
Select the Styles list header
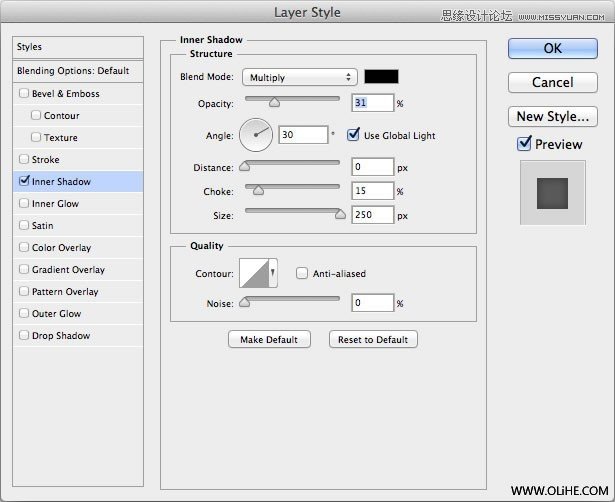(x=78, y=47)
